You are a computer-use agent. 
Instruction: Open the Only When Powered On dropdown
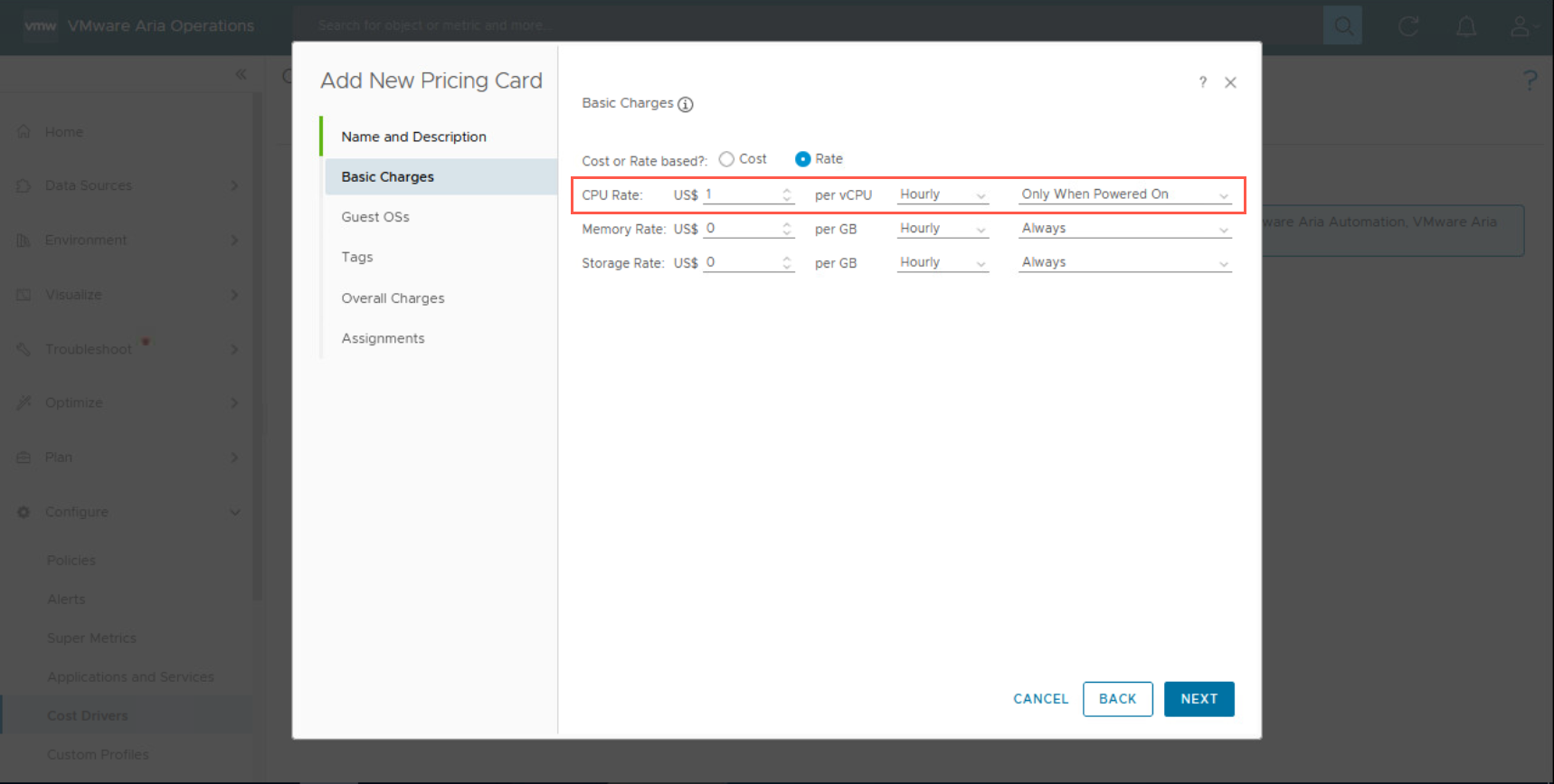pyautogui.click(x=1124, y=194)
